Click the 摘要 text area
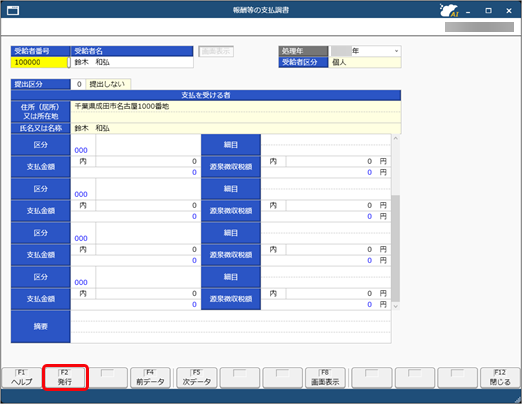The image size is (522, 404). click(x=231, y=327)
